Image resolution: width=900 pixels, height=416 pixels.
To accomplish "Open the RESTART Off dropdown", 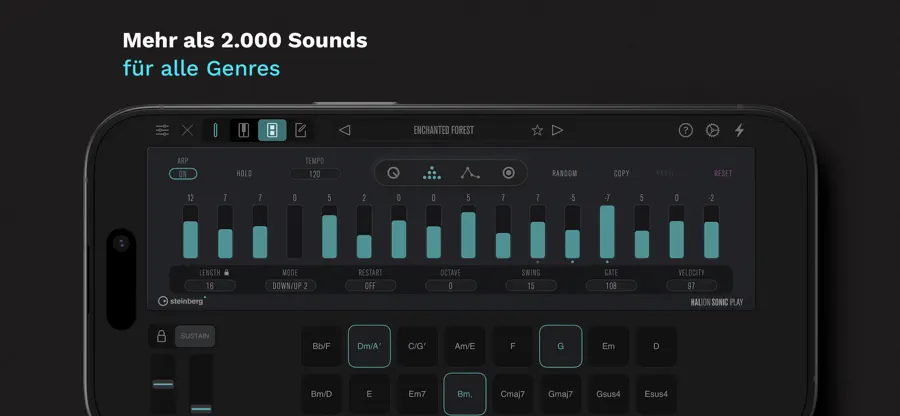I will [x=370, y=286].
